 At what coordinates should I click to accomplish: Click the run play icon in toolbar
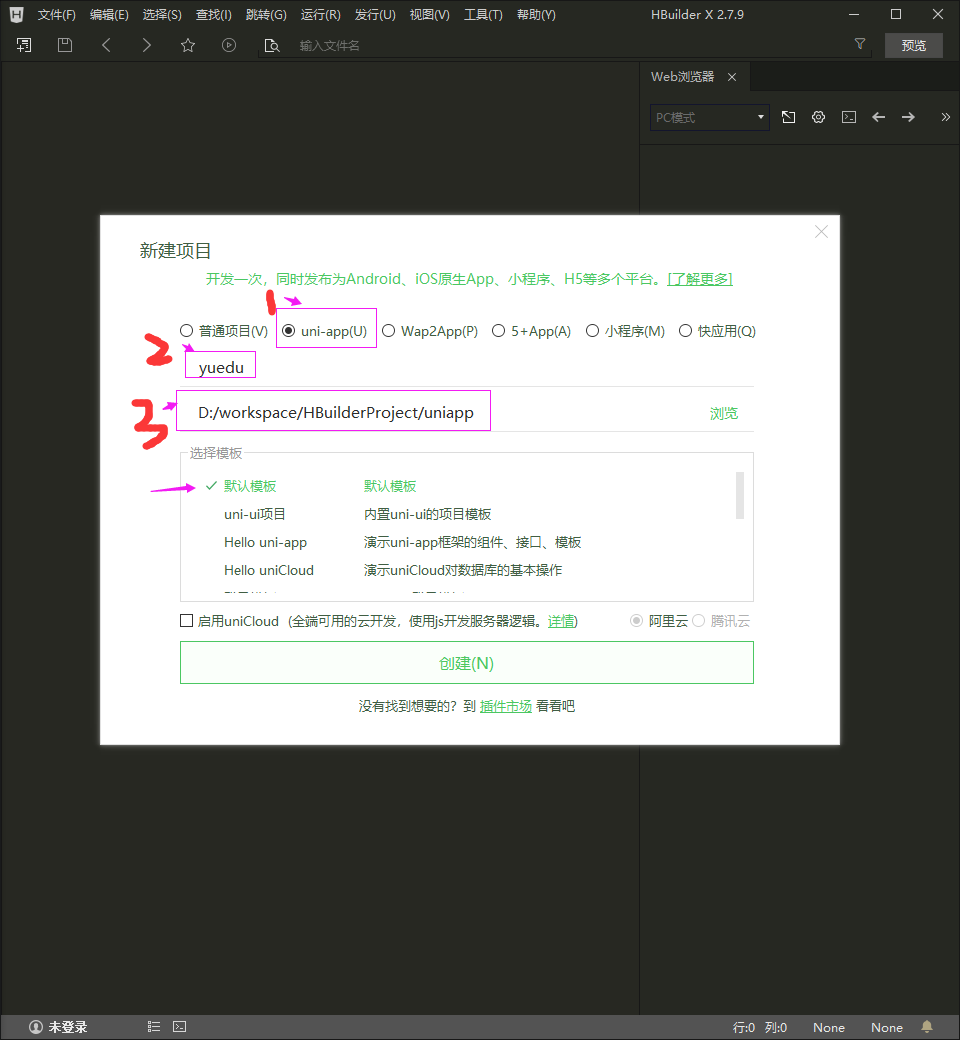229,45
